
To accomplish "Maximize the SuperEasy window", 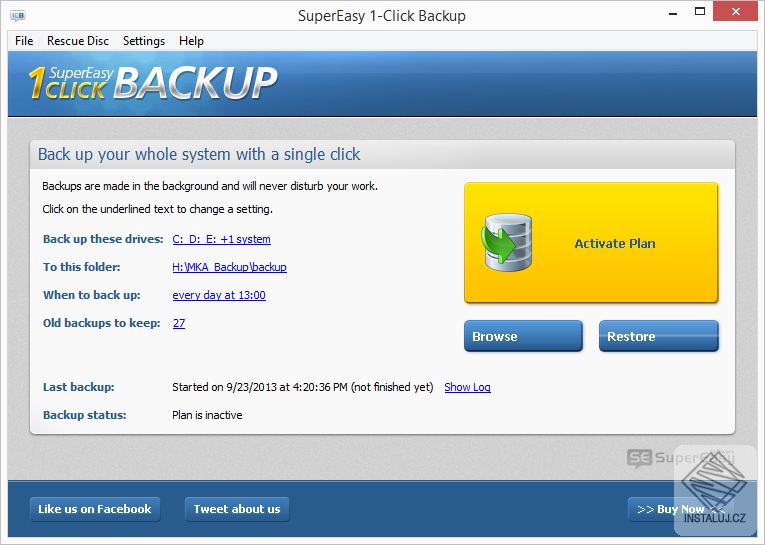I will (700, 12).
